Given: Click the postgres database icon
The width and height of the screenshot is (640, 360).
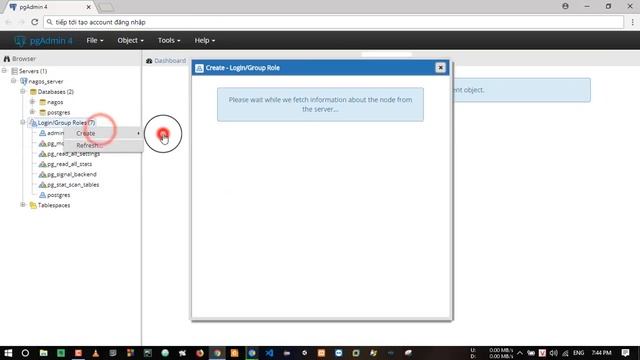Looking at the screenshot, I should pos(42,112).
